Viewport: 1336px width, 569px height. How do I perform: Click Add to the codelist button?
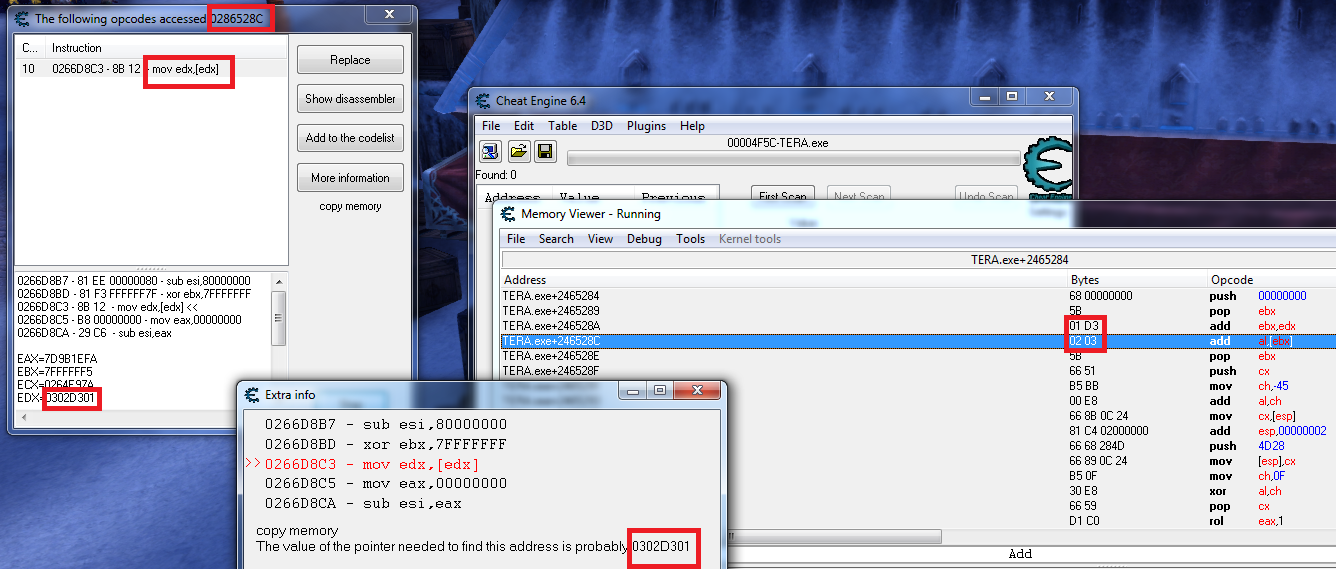(x=350, y=138)
